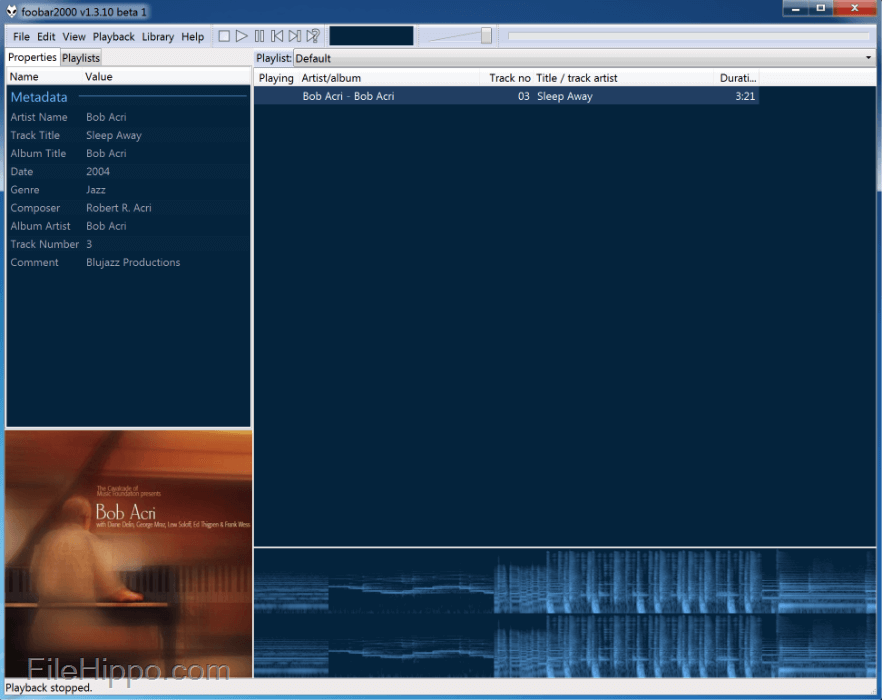The width and height of the screenshot is (882, 700).
Task: Select the Comment Blujazz Productions row
Action: [x=128, y=262]
